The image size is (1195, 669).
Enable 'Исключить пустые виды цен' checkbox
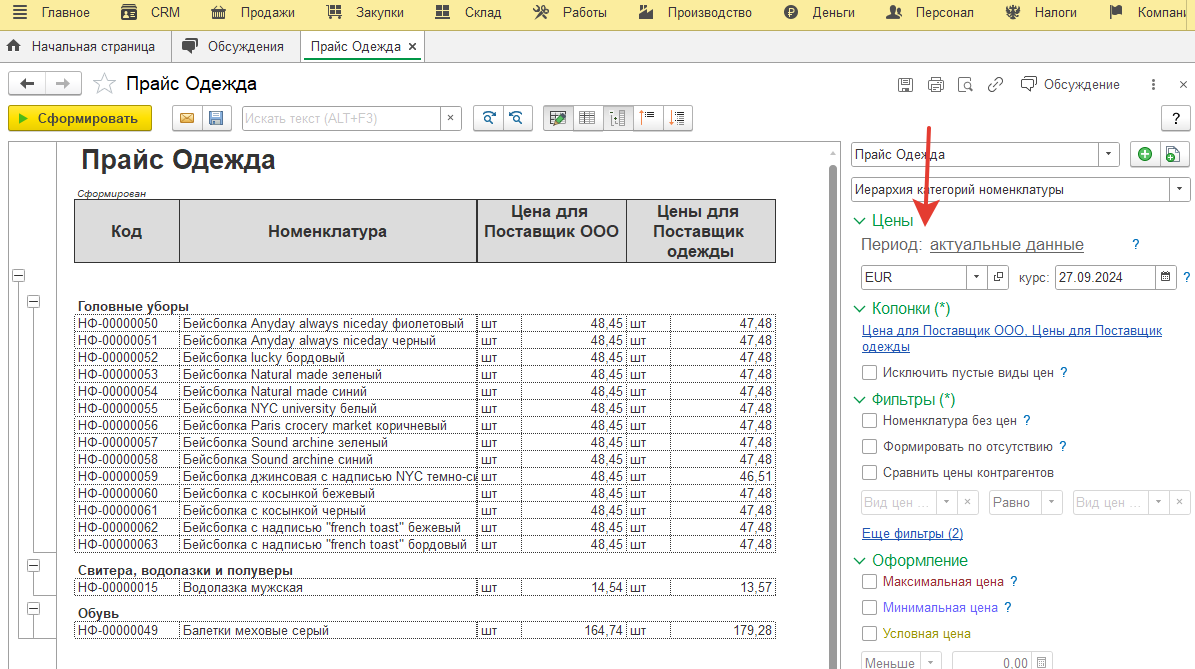[x=870, y=372]
